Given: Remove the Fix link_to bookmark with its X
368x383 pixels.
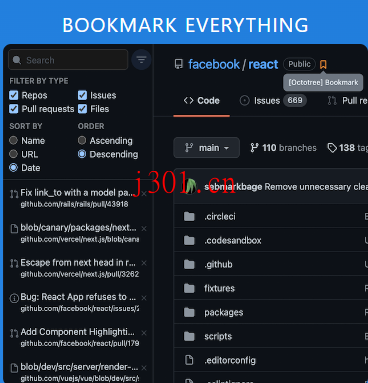Looking at the screenshot, I should (x=144, y=194).
